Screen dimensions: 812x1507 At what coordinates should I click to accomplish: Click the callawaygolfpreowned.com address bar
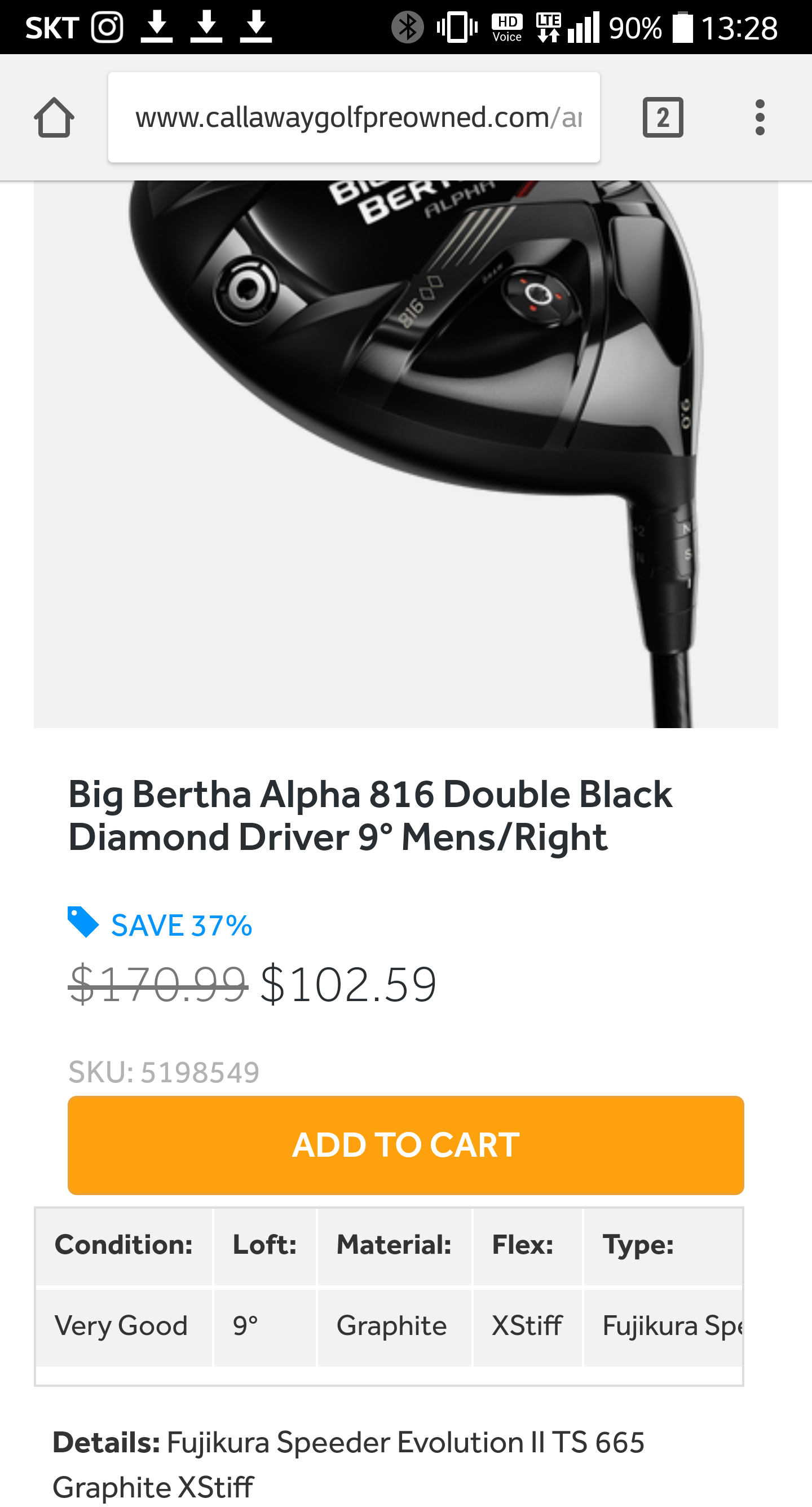354,117
